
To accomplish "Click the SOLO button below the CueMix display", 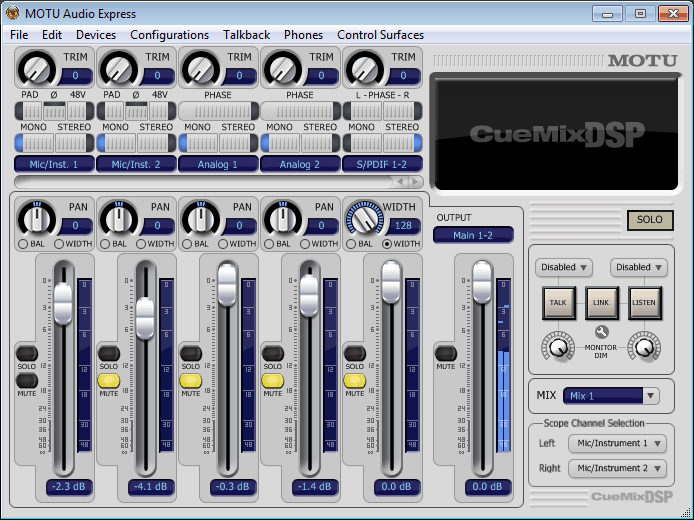I will coord(650,220).
